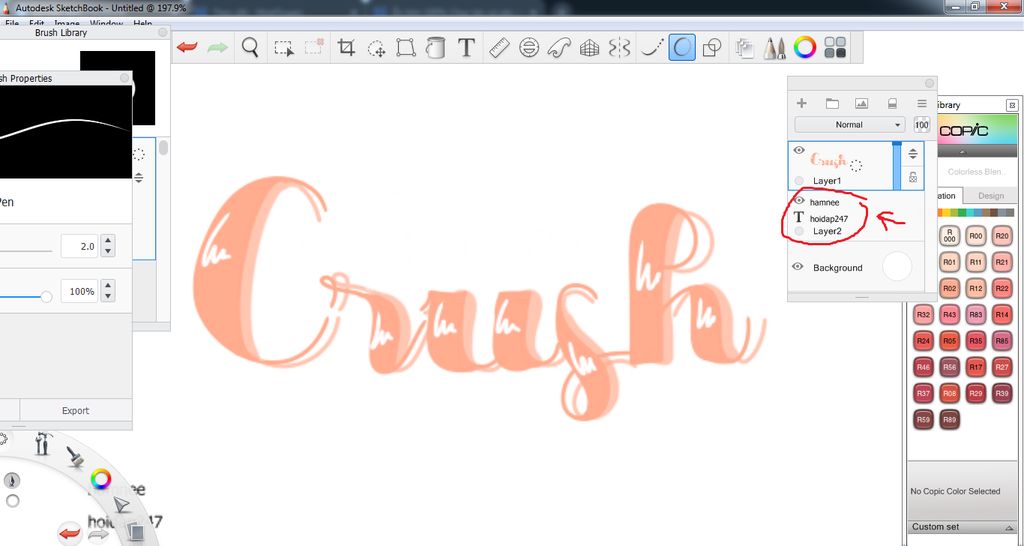Toggle the Symmetry tool
Viewport: 1024px width, 546px height.
pyautogui.click(x=618, y=48)
